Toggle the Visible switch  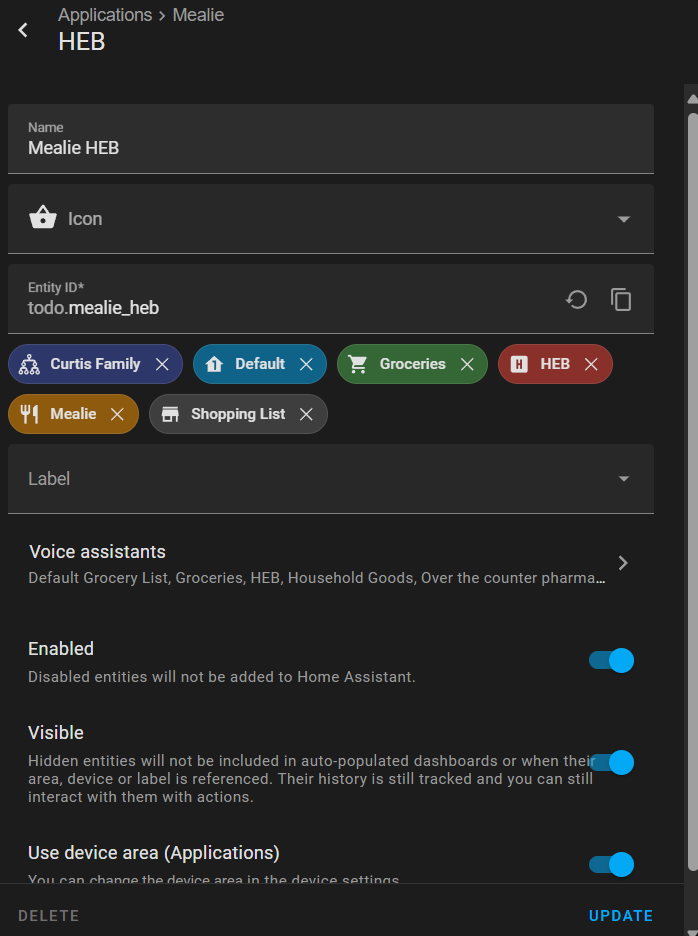611,762
